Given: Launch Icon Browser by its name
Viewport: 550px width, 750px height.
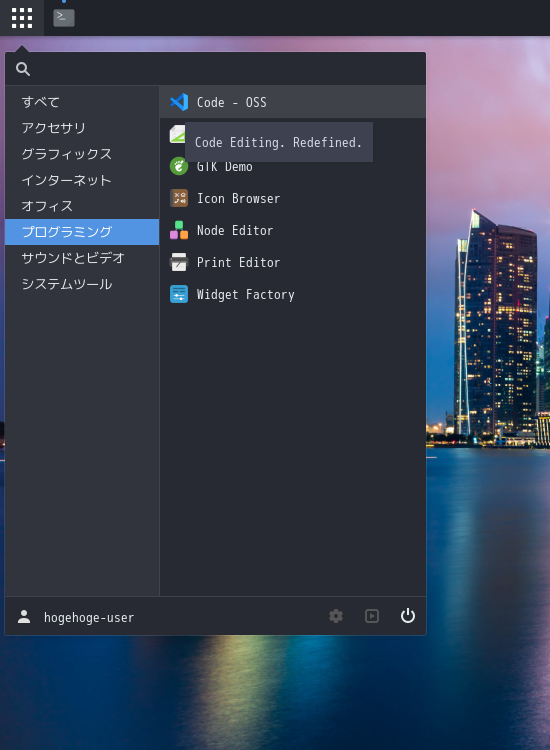Looking at the screenshot, I should [238, 199].
